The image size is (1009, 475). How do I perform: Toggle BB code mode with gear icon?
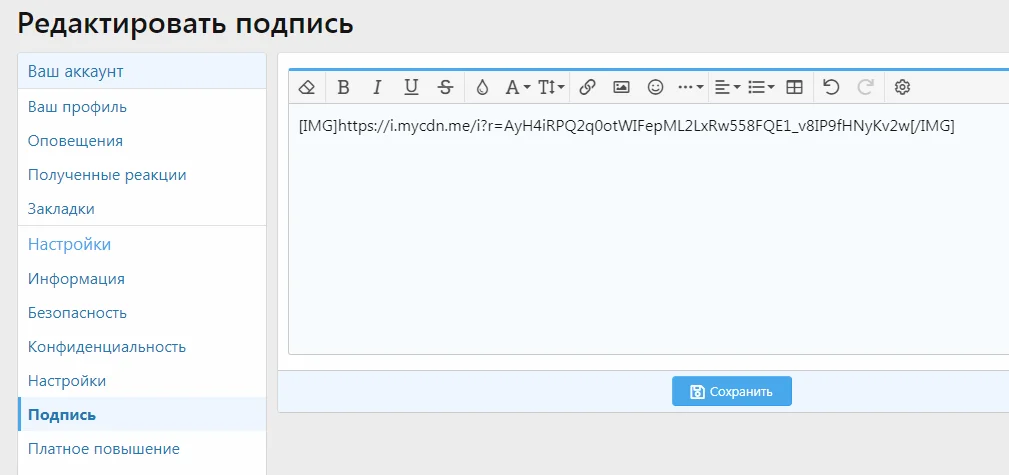click(902, 87)
